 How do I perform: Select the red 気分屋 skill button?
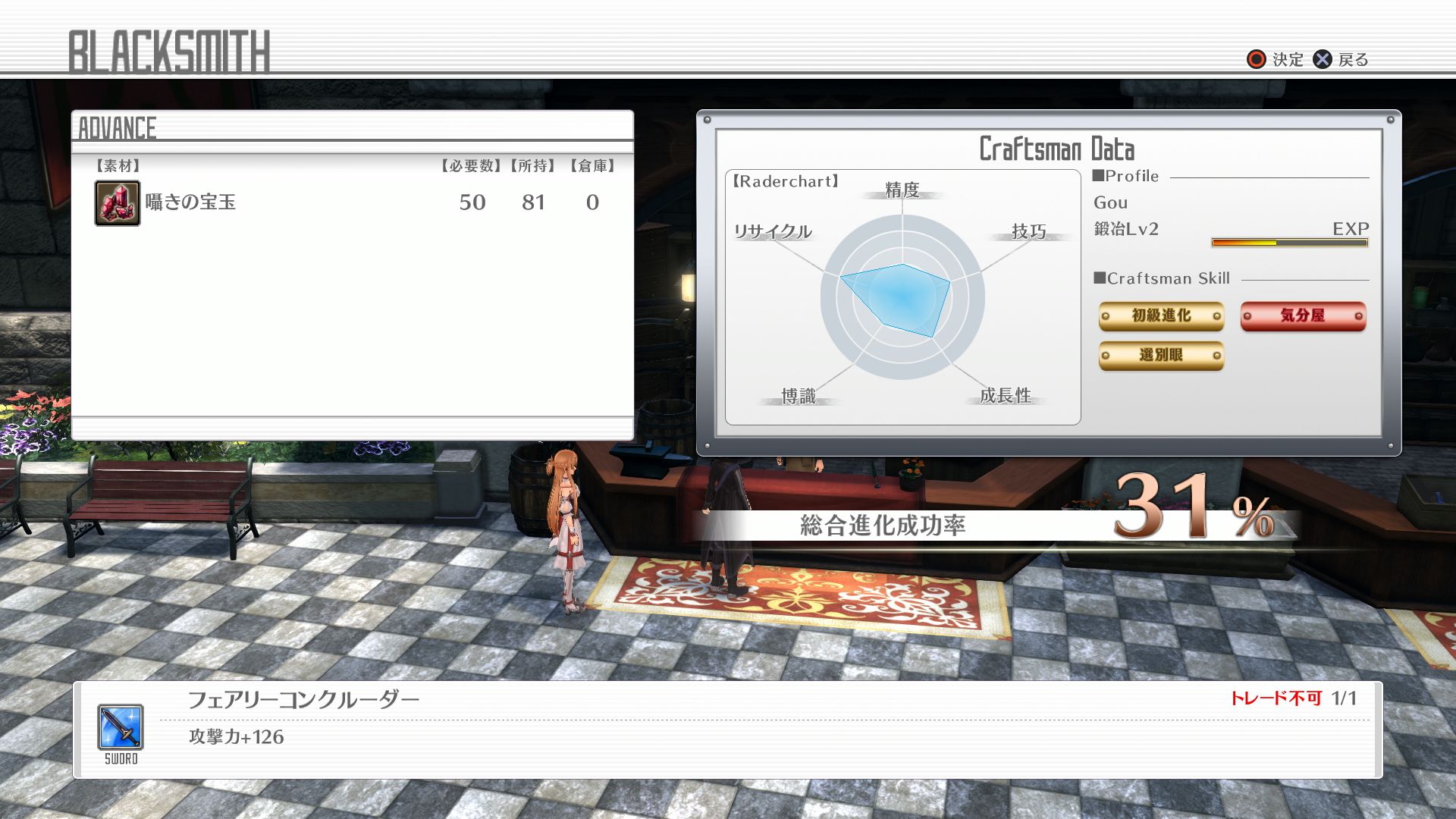pyautogui.click(x=1303, y=315)
